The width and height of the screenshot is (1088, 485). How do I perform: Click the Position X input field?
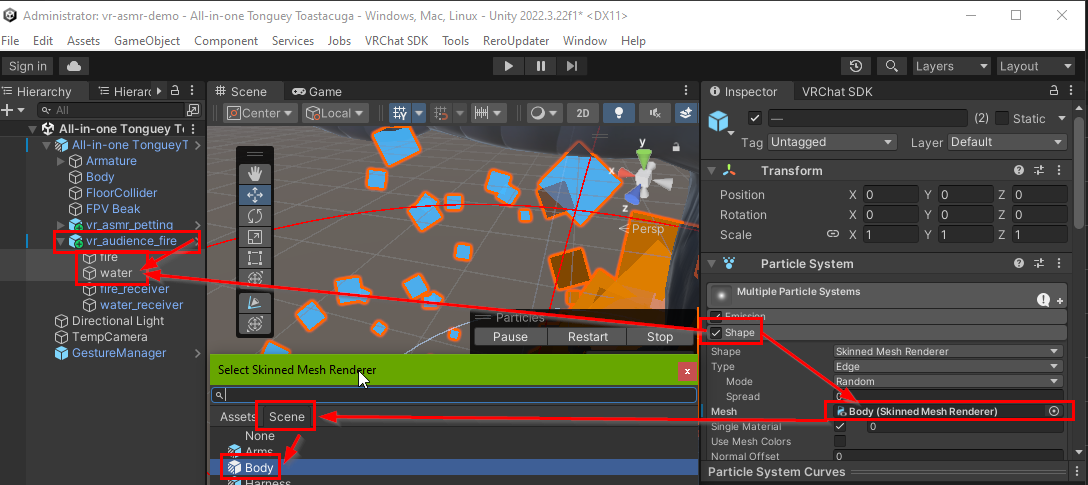tap(891, 195)
